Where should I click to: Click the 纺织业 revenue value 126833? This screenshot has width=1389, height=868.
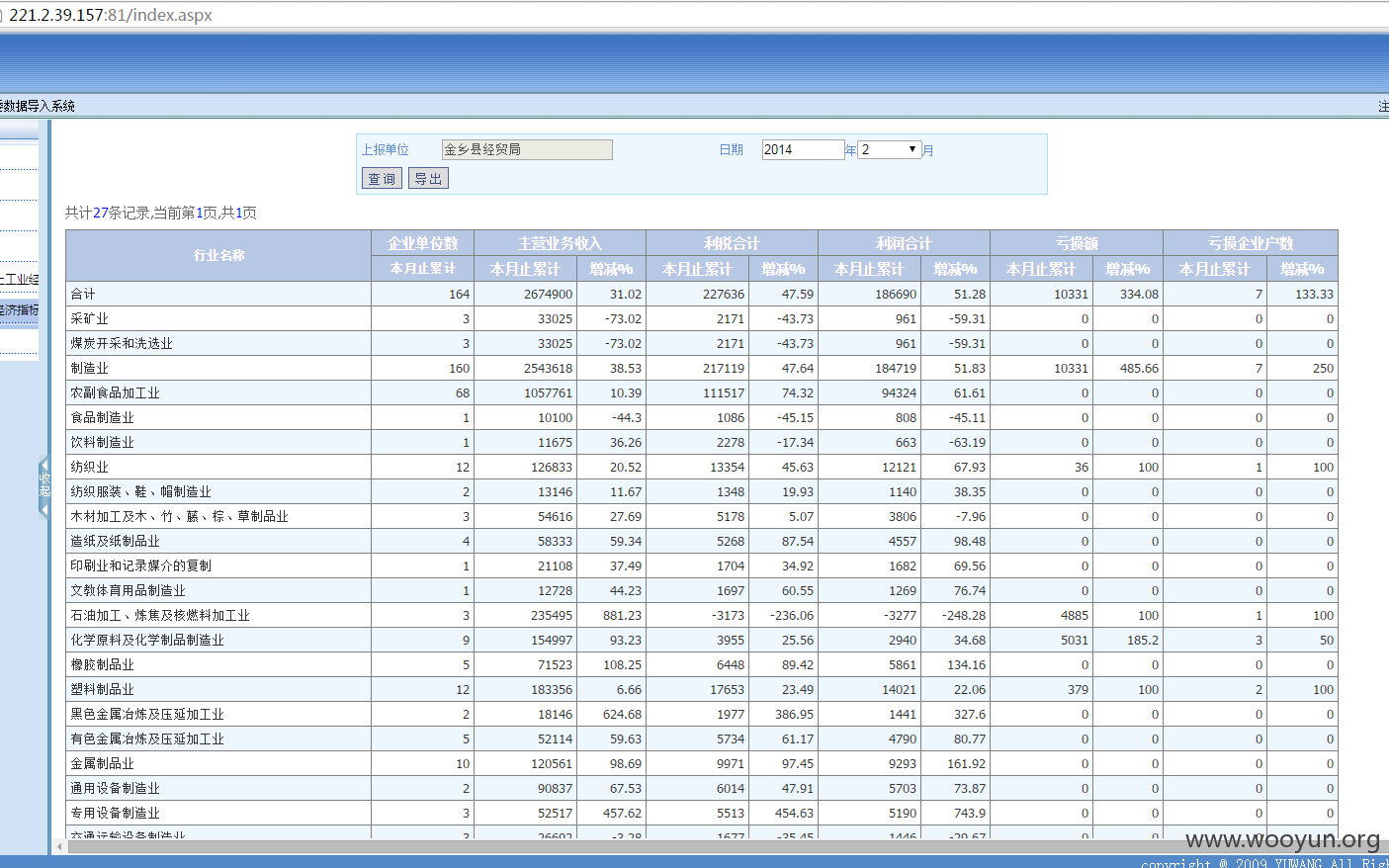coord(552,467)
